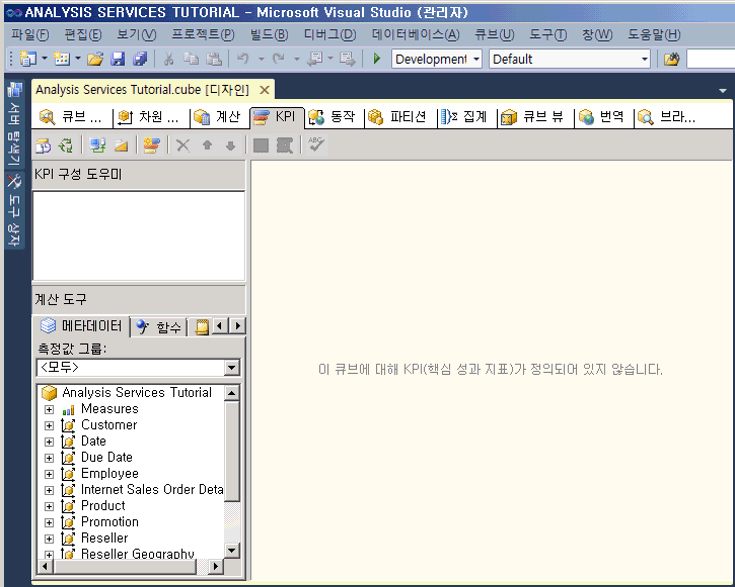735x587 pixels.
Task: Switch to the 큐브 뷰 tab
Action: pos(532,117)
